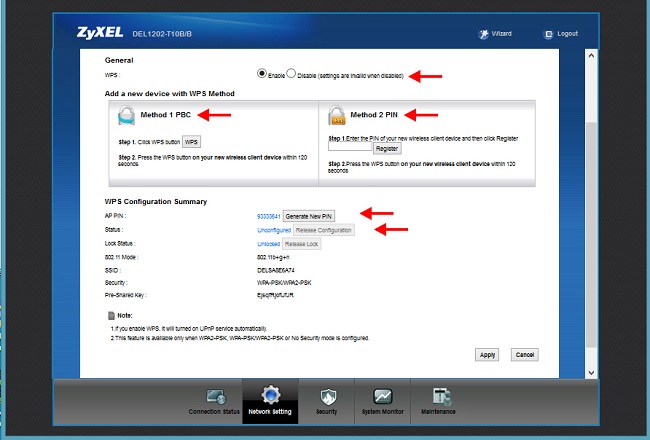Click Release Lock button

coord(301,244)
